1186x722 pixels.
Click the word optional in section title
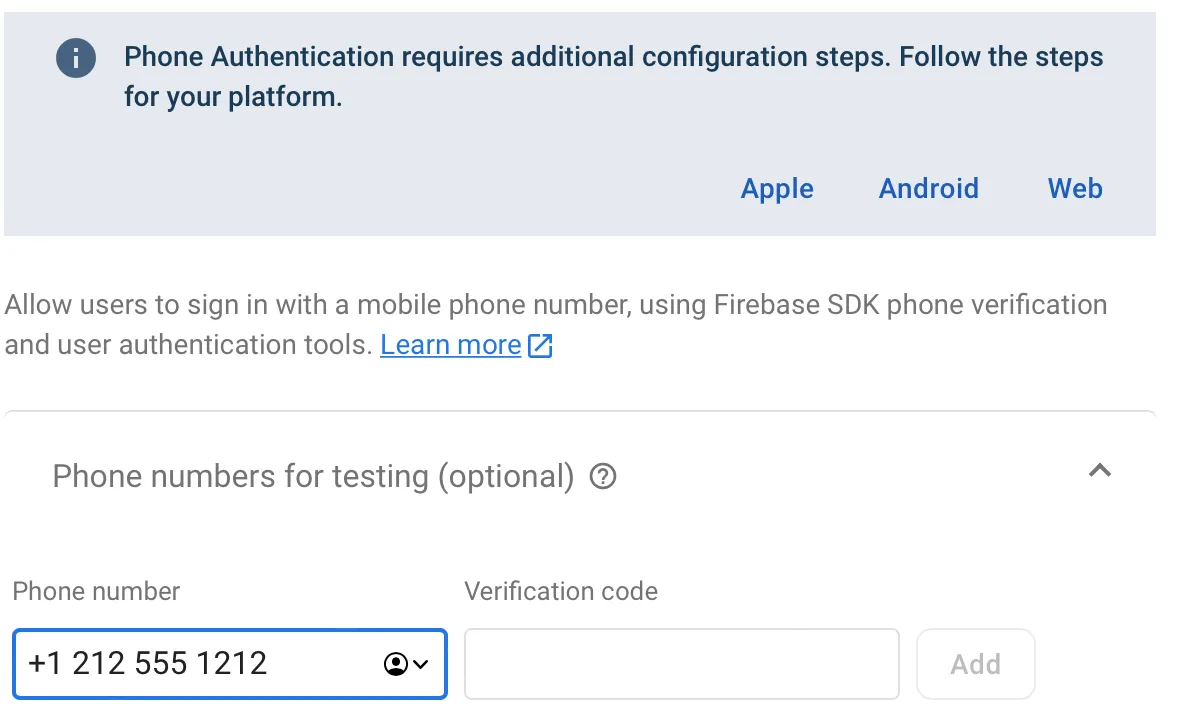click(x=505, y=476)
